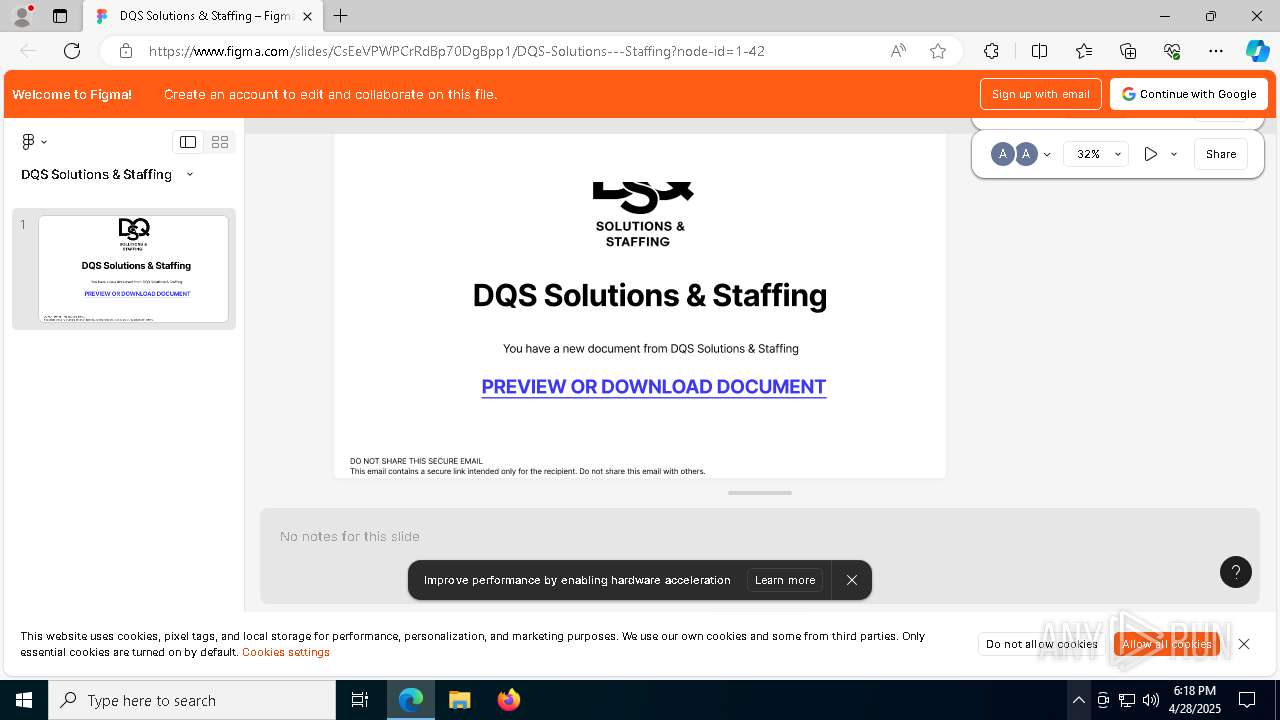Open PREVIEW OR DOWNLOAD DOCUMENT link
Image resolution: width=1280 pixels, height=720 pixels.
(654, 387)
